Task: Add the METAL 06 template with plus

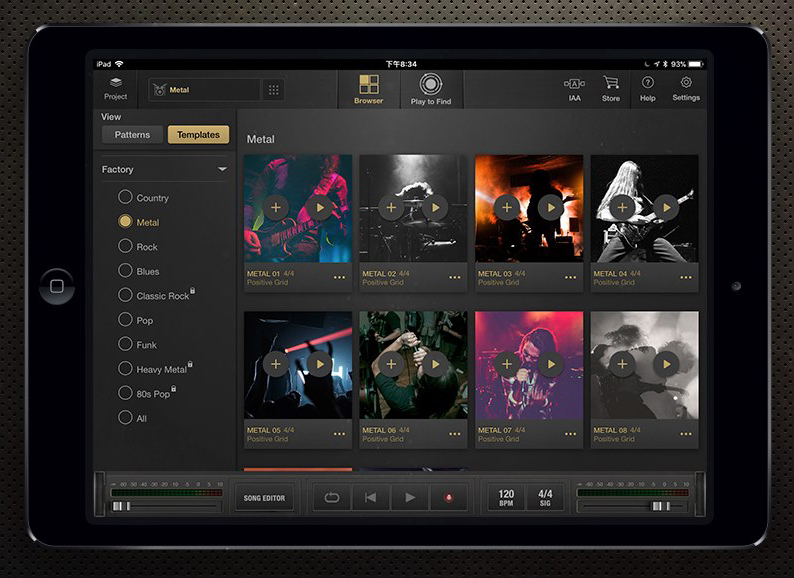Action: pos(391,364)
